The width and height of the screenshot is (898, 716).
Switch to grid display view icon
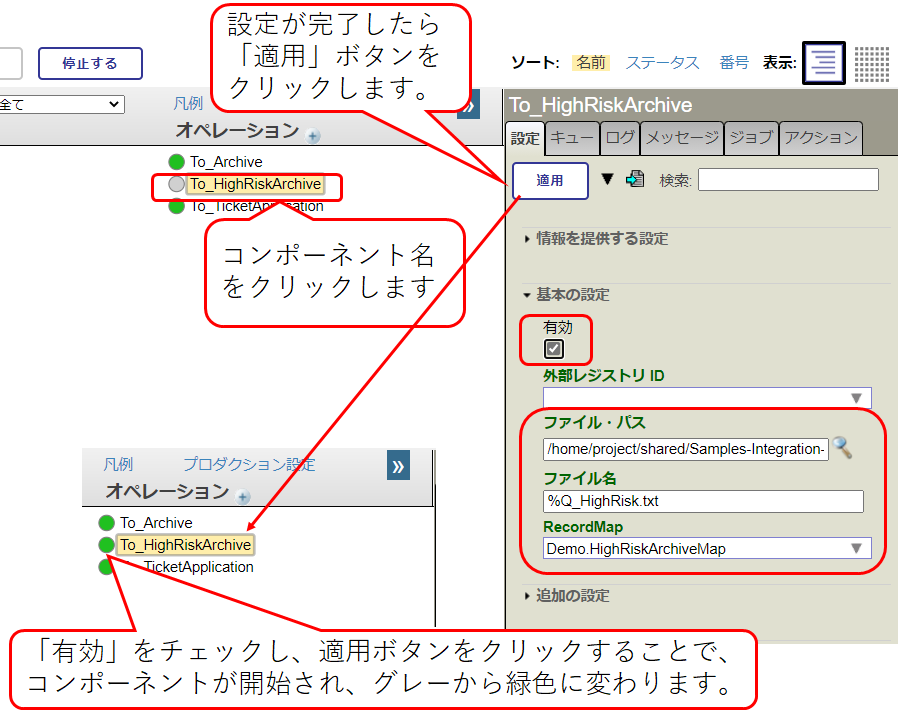(x=871, y=63)
